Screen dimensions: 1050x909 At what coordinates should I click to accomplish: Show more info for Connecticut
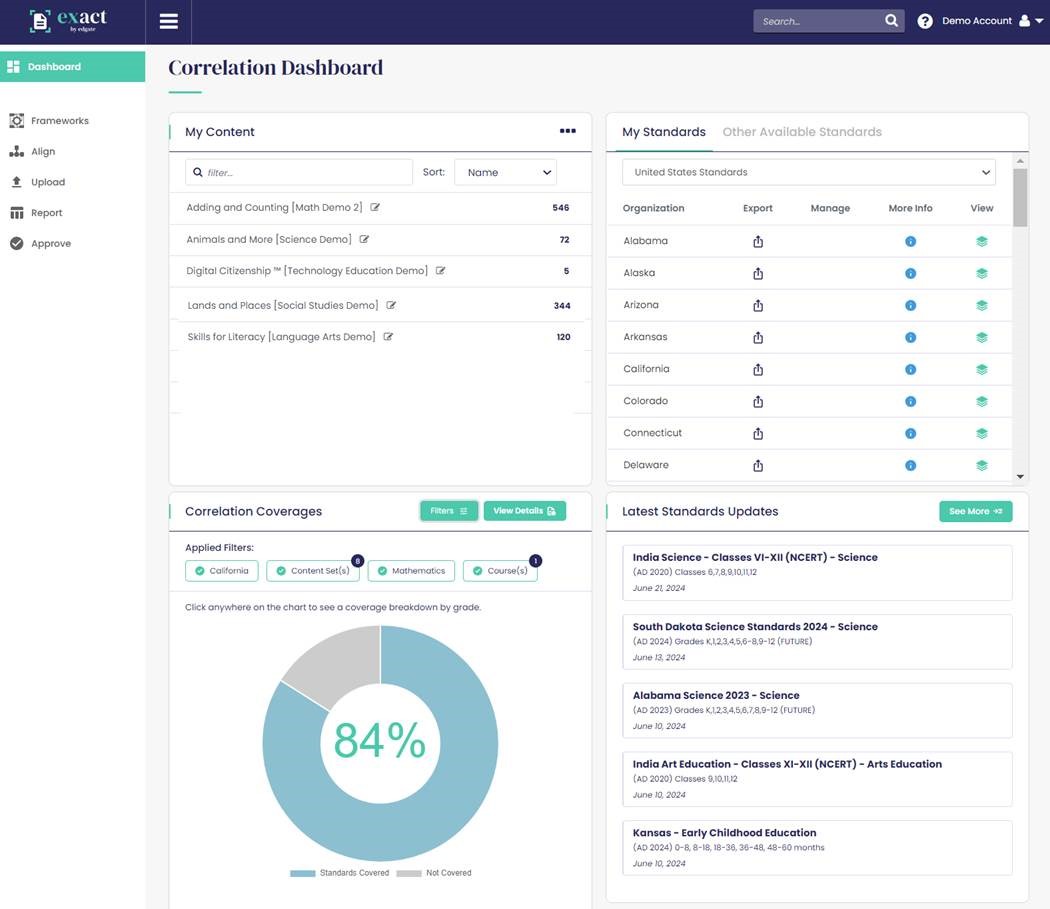click(x=910, y=433)
